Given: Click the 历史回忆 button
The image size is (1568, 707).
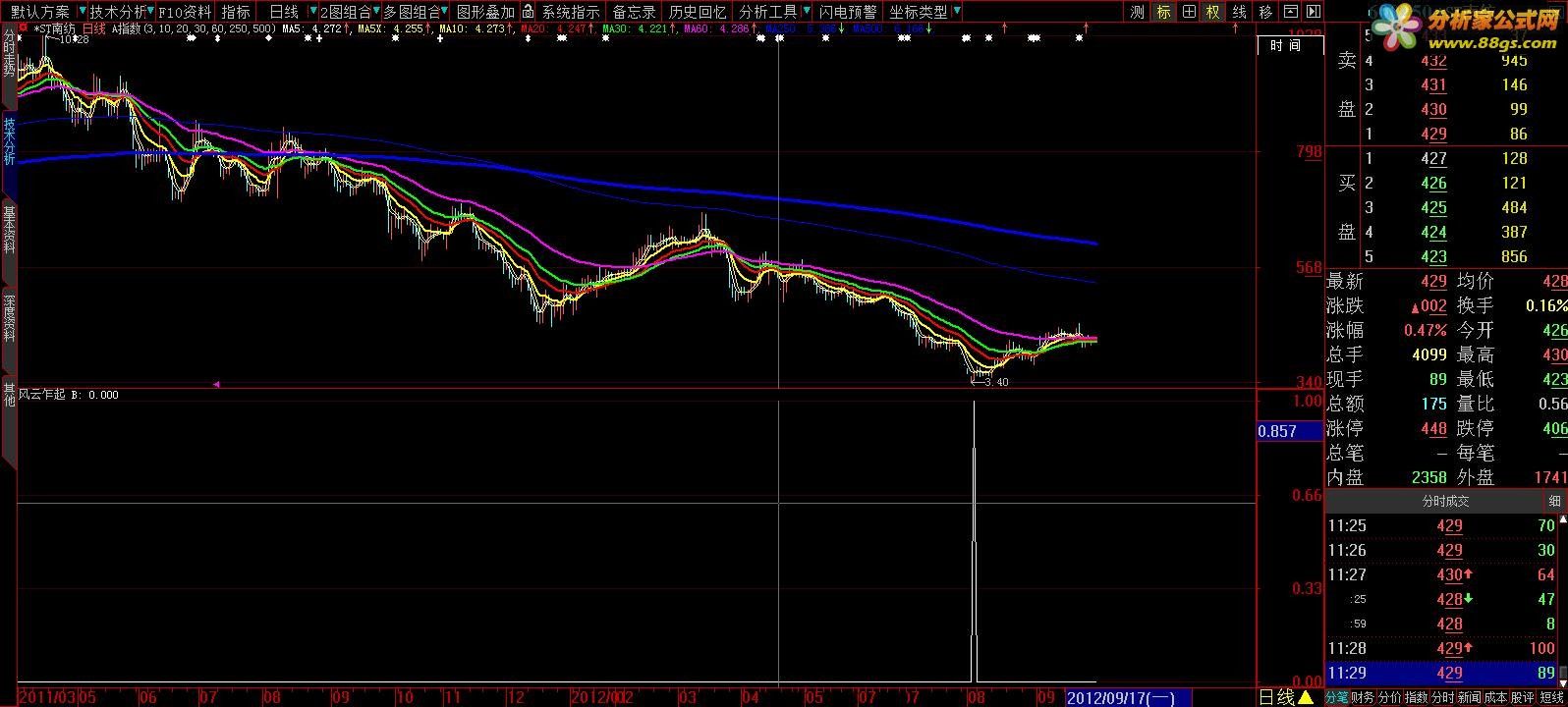Looking at the screenshot, I should [x=698, y=12].
